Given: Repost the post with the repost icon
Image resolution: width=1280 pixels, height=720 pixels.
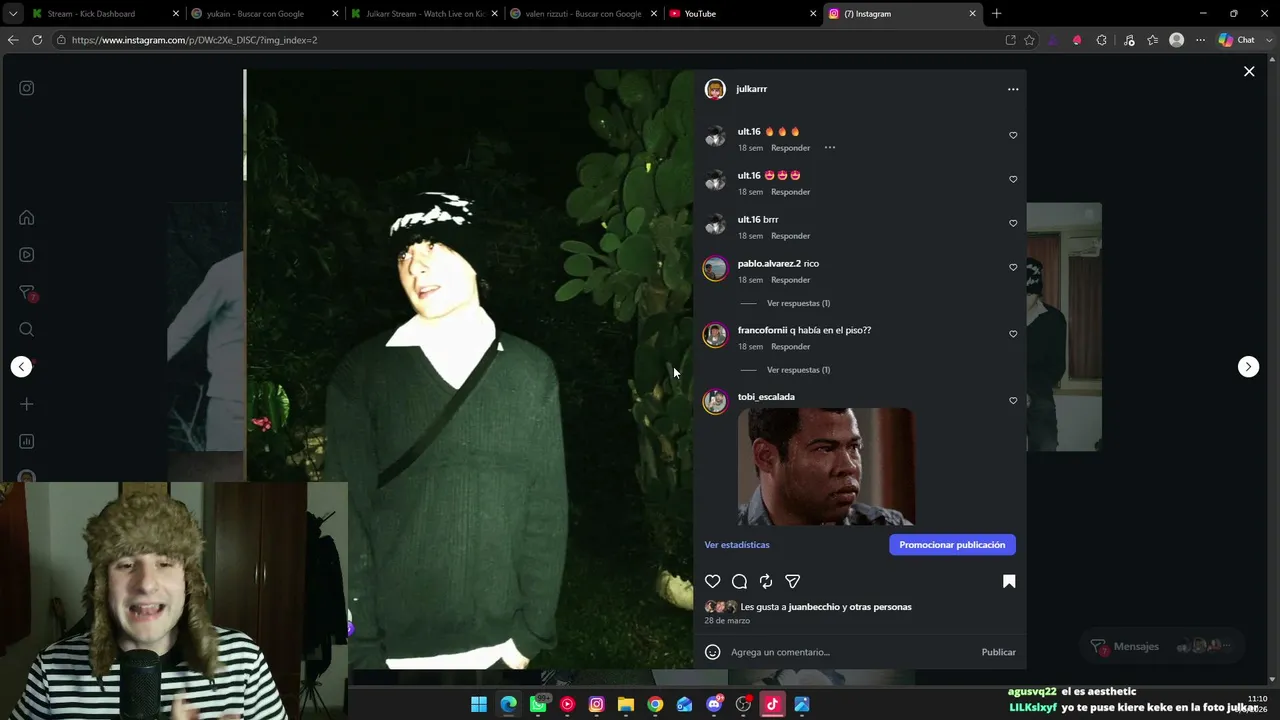Looking at the screenshot, I should 766,581.
